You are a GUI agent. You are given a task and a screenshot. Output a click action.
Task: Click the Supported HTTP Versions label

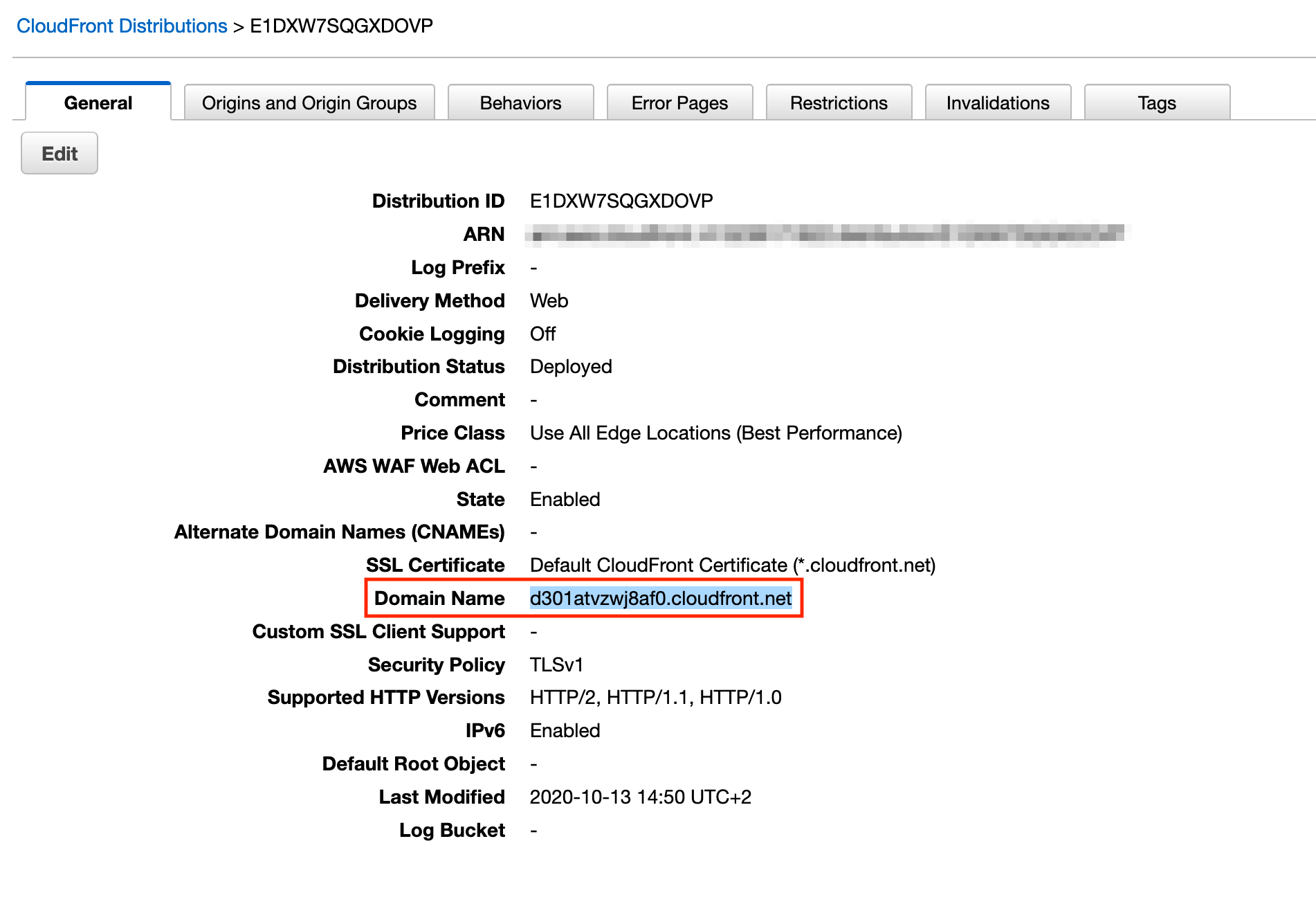(386, 698)
